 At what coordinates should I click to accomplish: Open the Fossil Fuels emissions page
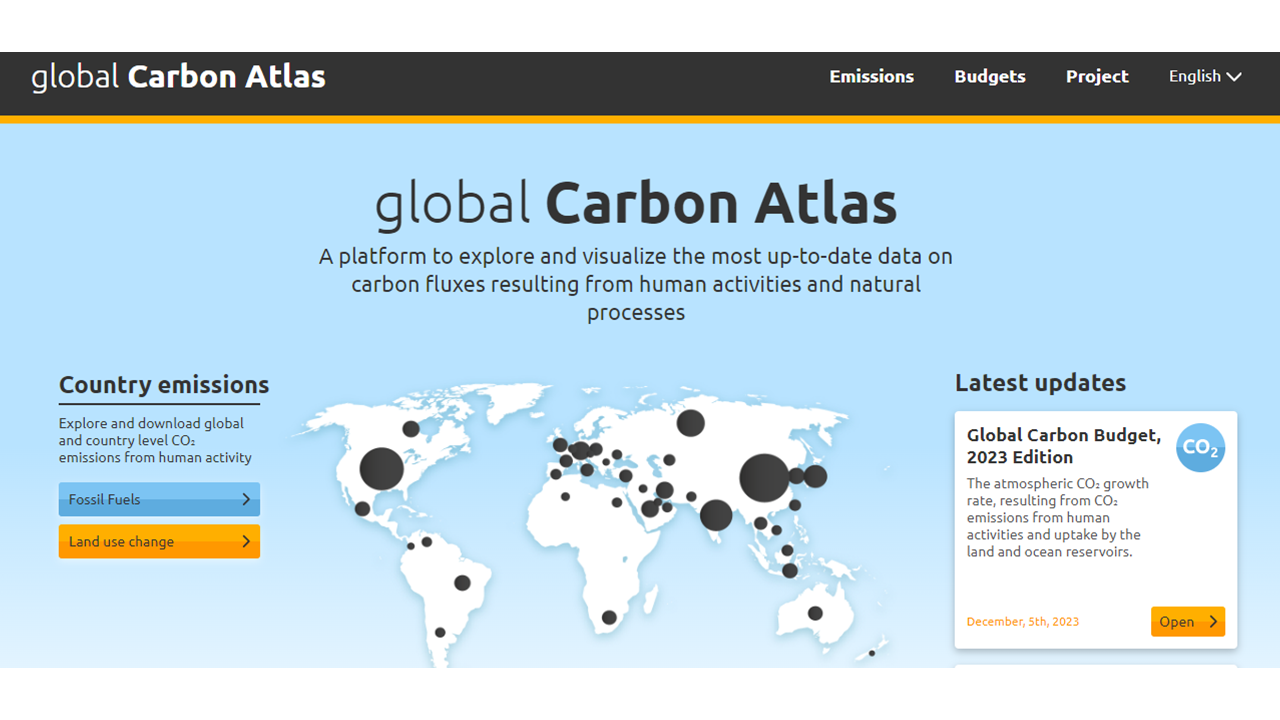coord(150,499)
